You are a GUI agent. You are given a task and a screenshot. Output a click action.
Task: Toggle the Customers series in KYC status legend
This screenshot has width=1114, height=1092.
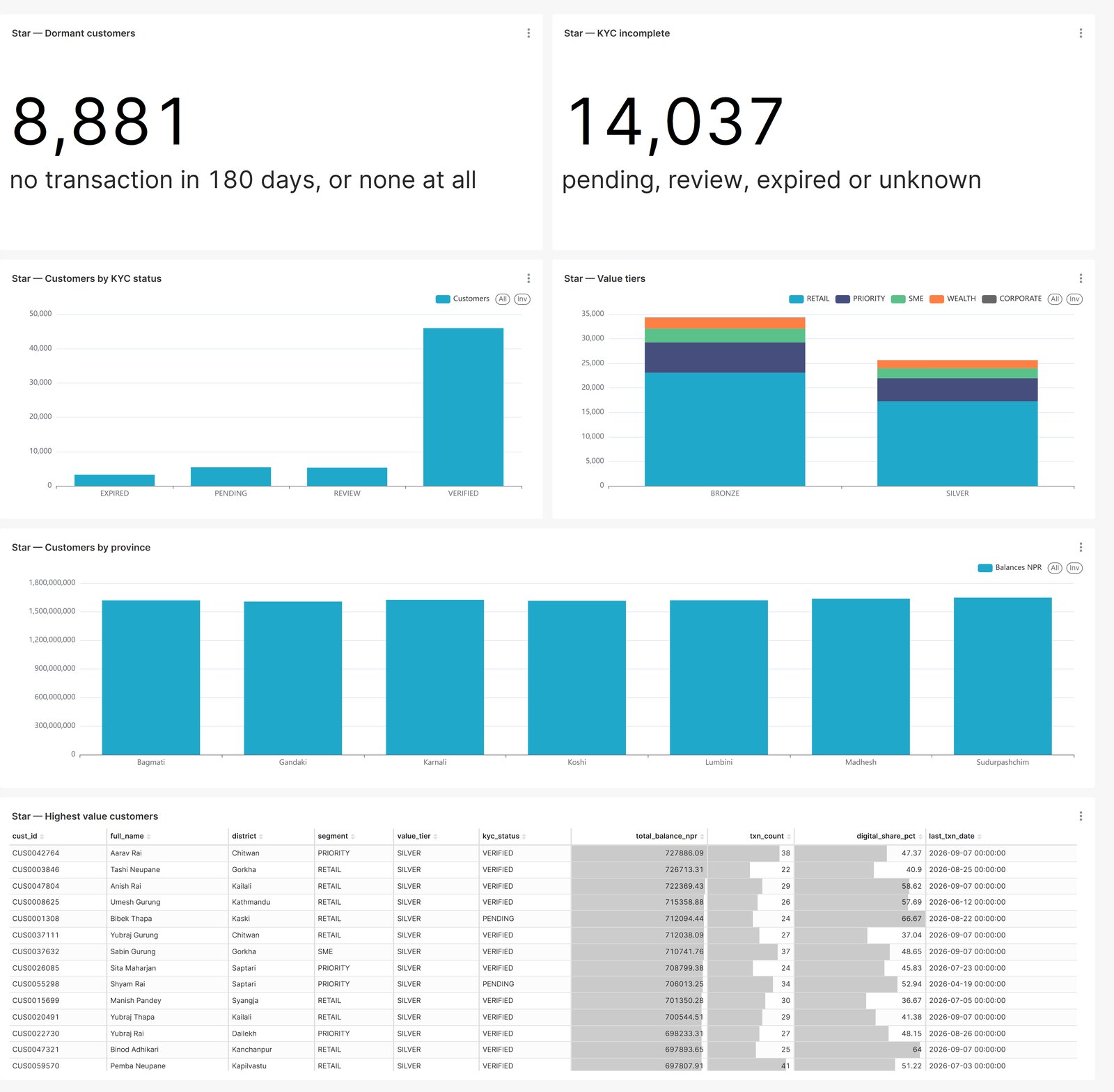point(462,299)
